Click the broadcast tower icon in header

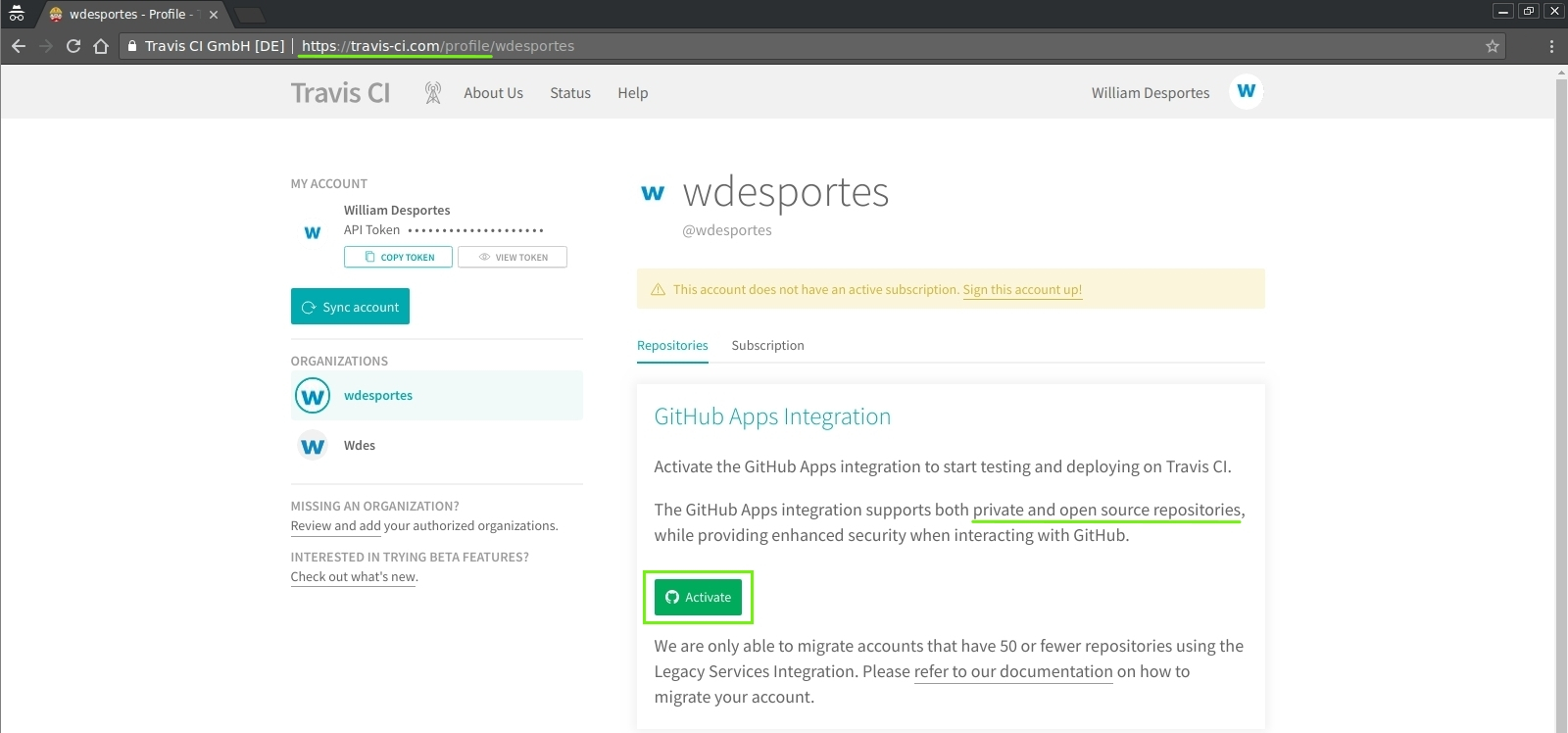(433, 93)
